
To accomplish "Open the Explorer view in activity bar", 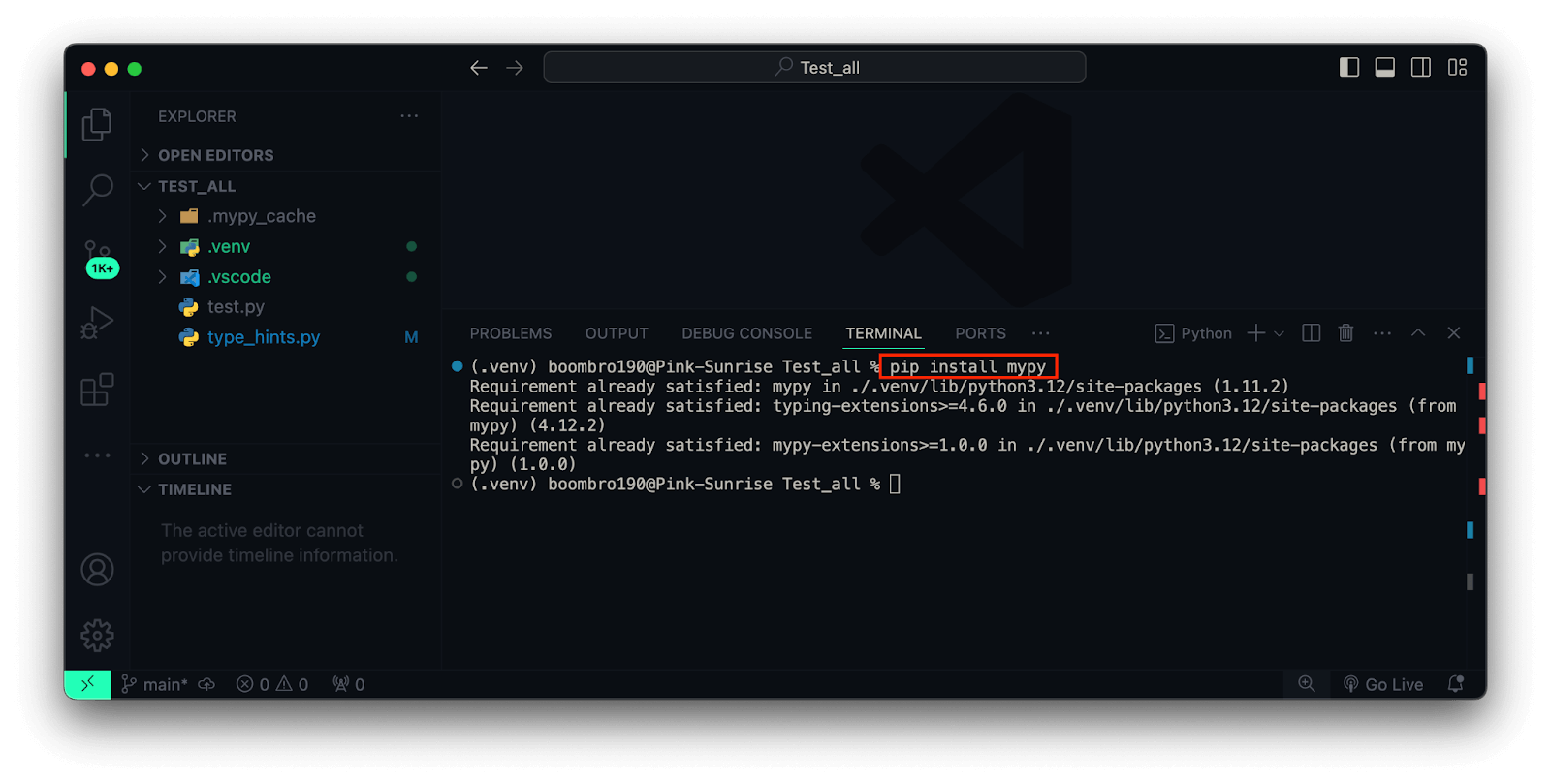I will 97,124.
